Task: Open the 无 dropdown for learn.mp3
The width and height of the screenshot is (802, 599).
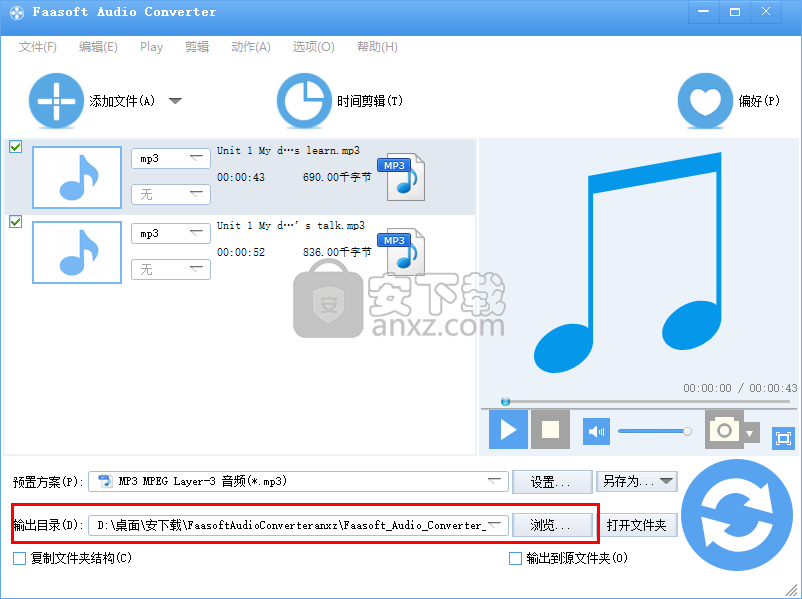Action: 171,194
